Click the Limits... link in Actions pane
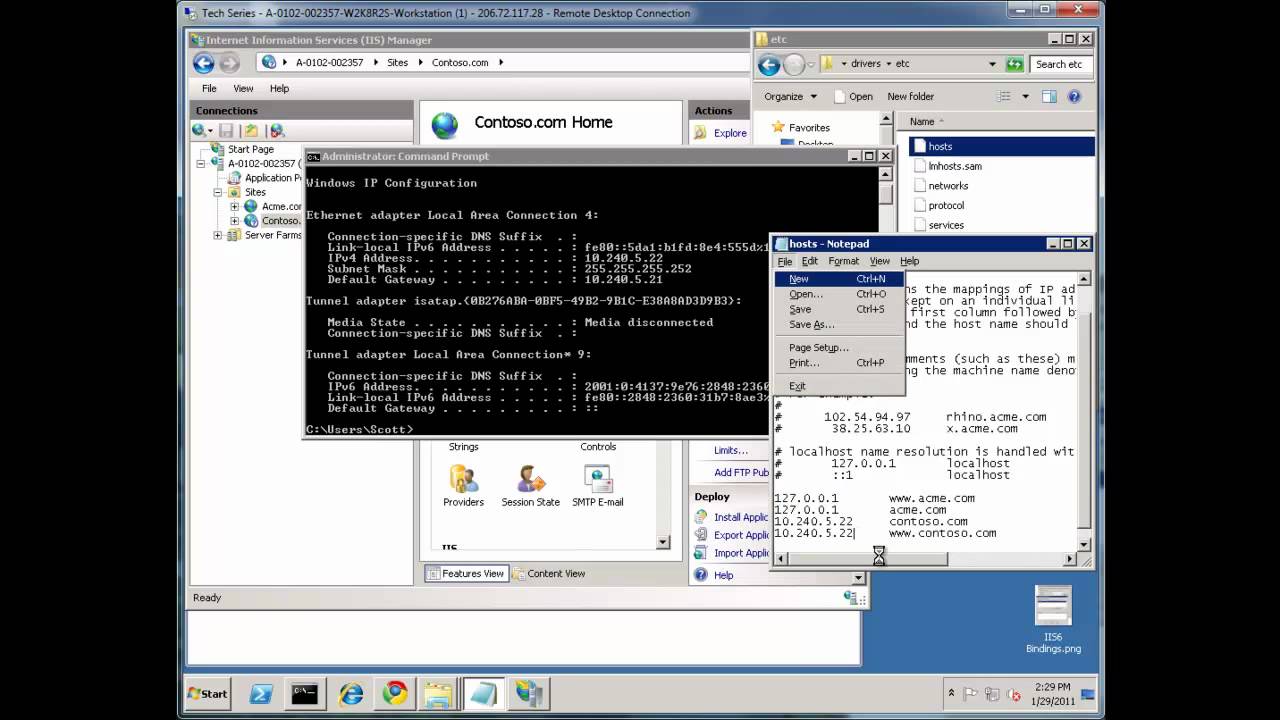The height and width of the screenshot is (720, 1280). 730,450
